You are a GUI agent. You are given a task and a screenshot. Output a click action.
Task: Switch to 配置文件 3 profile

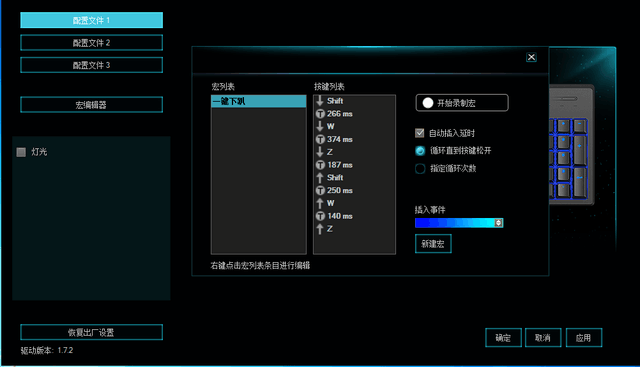tap(91, 65)
